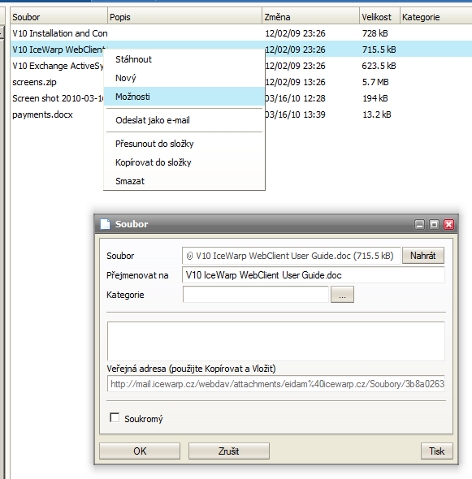472x479 pixels.
Task: Select the V10 Installation and Con file row
Action: pos(241,33)
